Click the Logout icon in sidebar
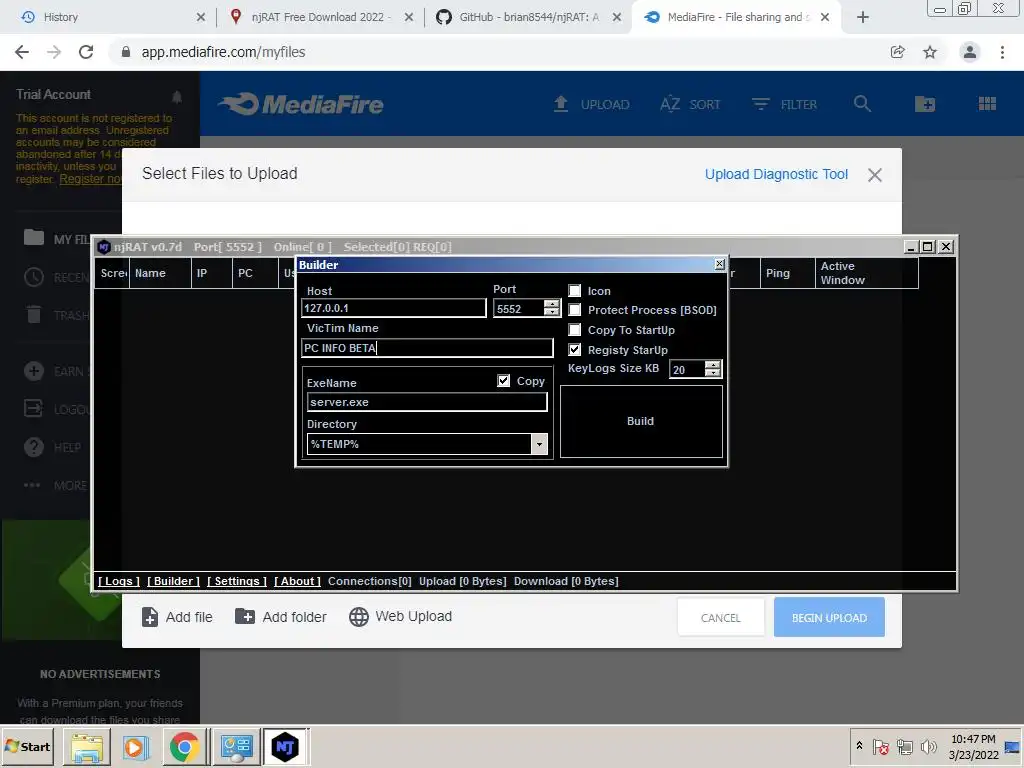 pos(33,409)
